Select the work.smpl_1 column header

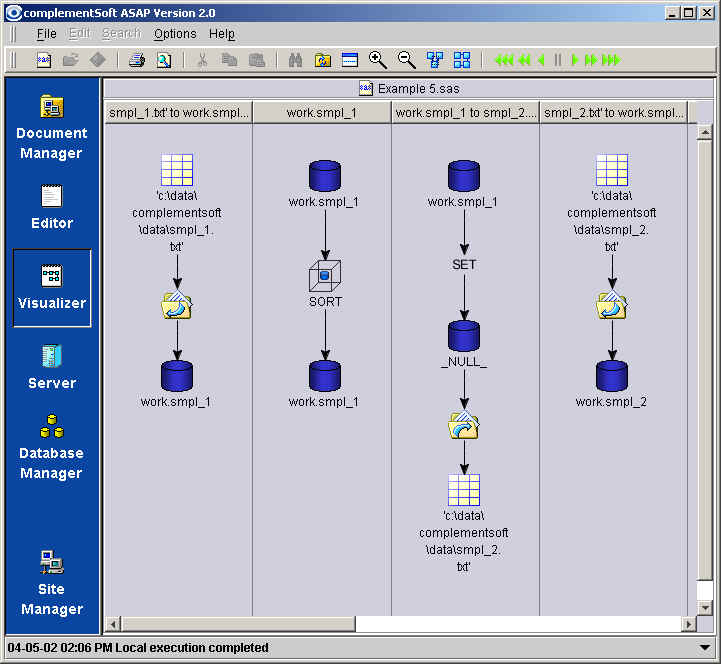click(x=321, y=113)
